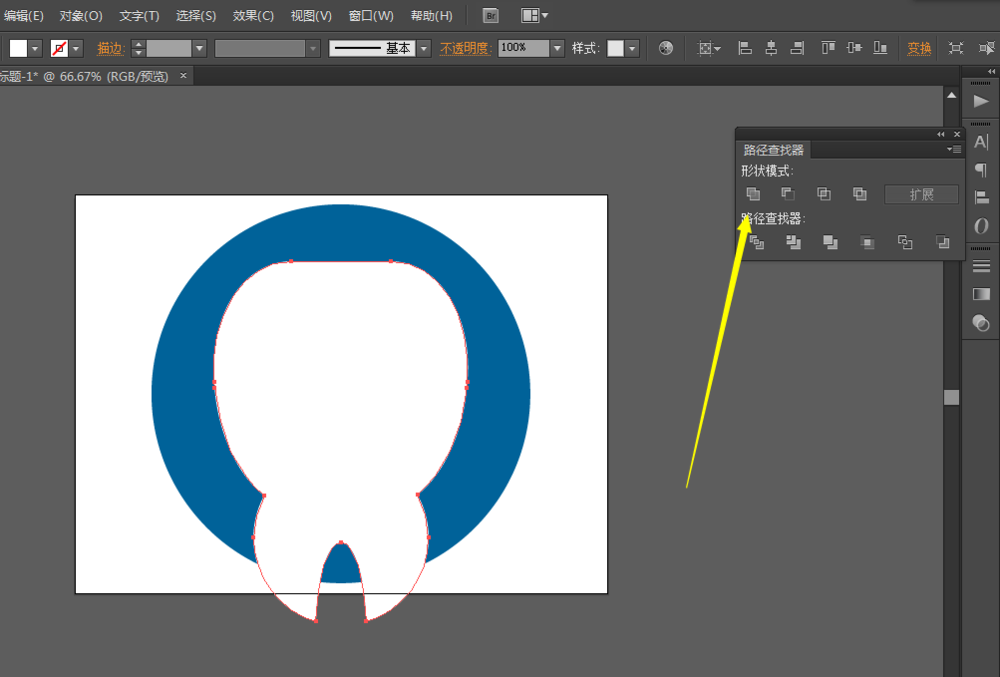The height and width of the screenshot is (677, 1000).
Task: Open the 编辑(E) menu
Action: [24, 16]
